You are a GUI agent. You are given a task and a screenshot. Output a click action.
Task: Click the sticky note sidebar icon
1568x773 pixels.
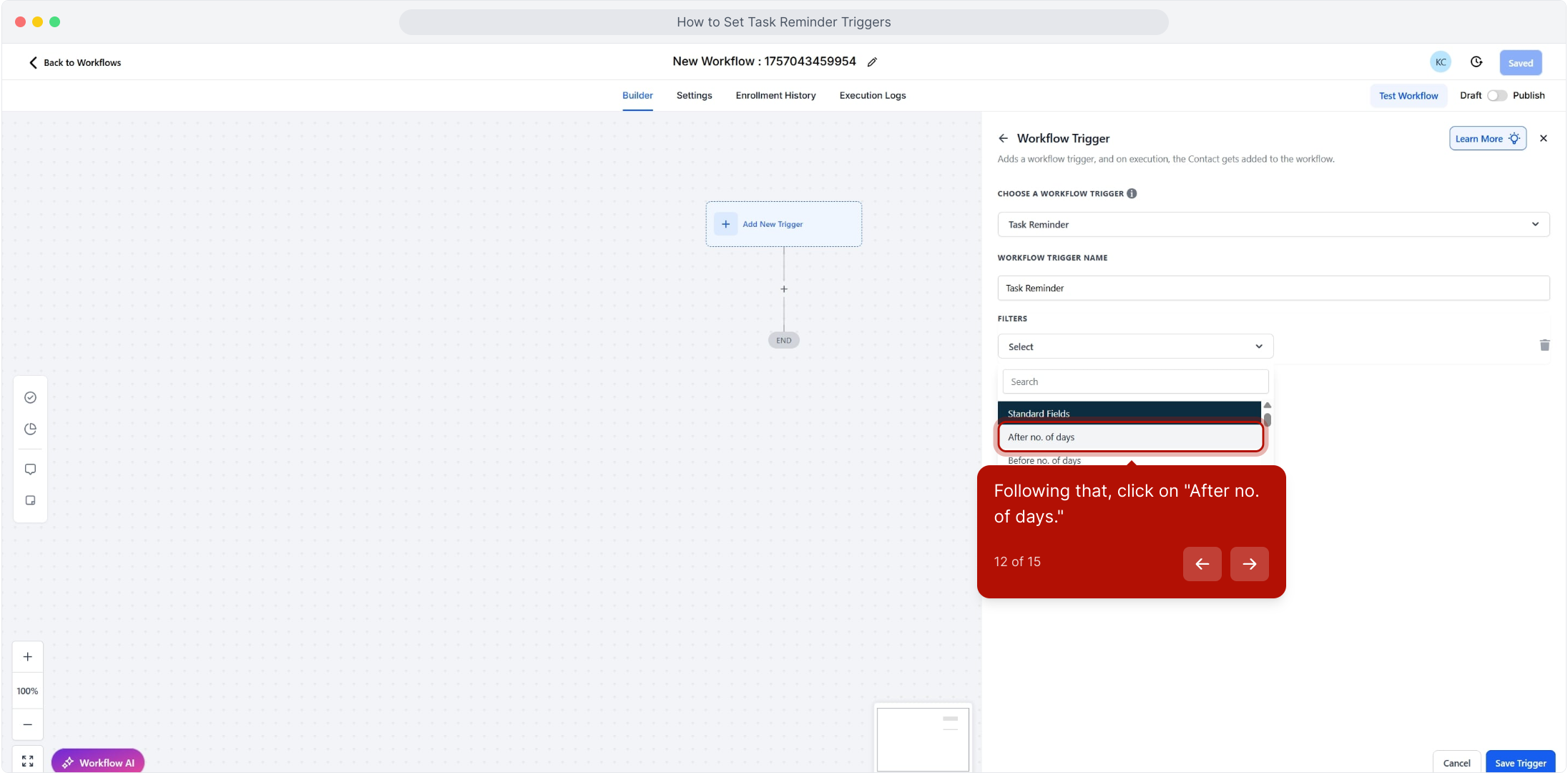[x=30, y=501]
